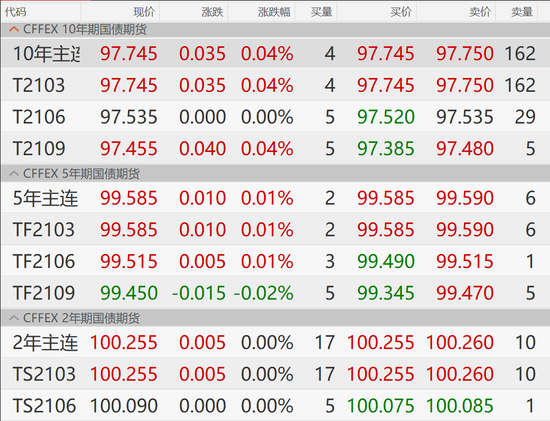Click TS2103 ask price 100.260

[x=460, y=374]
